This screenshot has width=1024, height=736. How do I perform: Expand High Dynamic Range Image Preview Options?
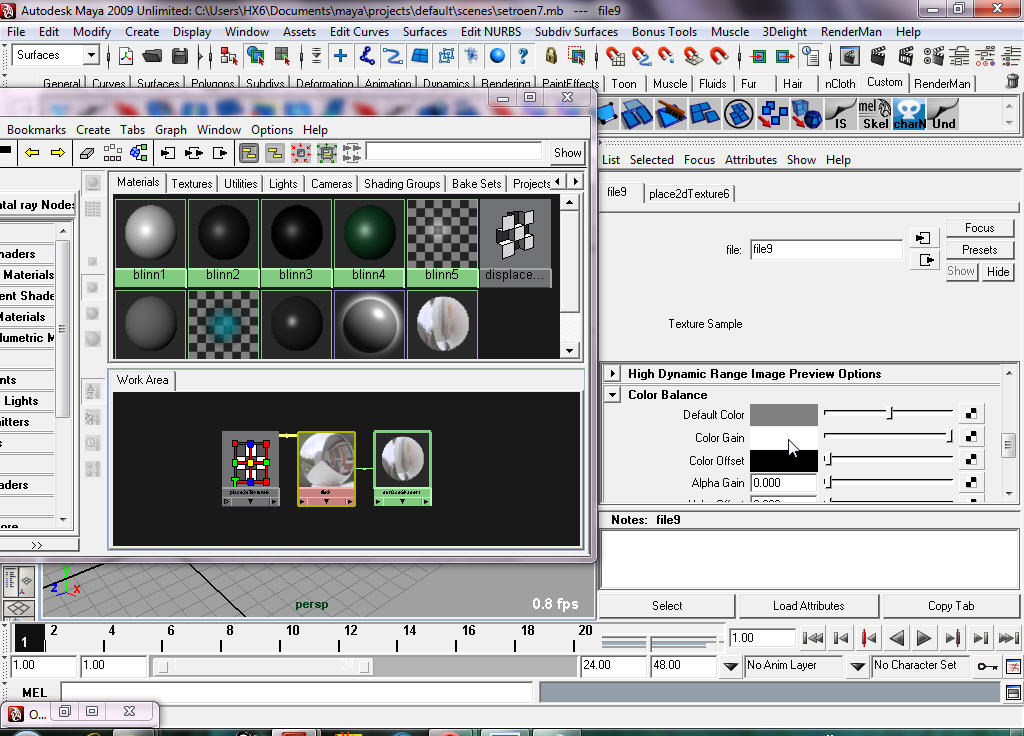click(613, 374)
